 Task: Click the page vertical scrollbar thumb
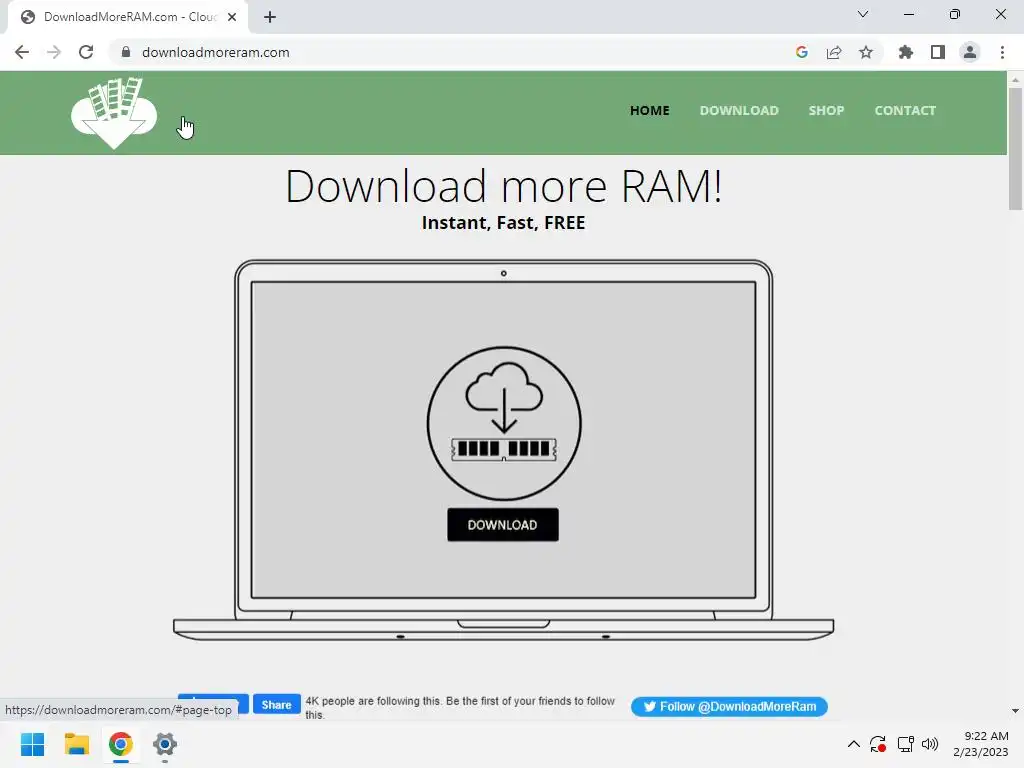point(1015,149)
